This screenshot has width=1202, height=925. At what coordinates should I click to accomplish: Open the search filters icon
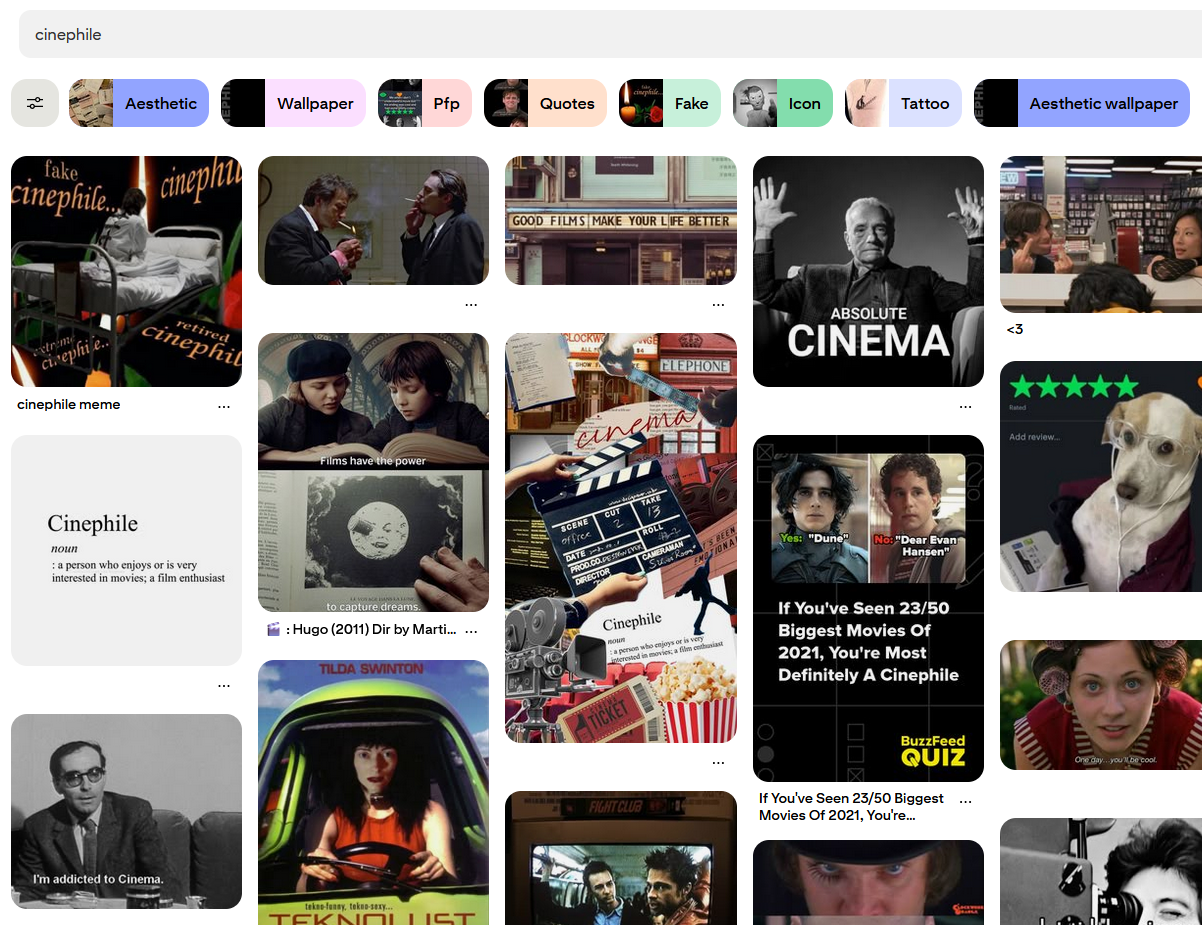click(35, 103)
